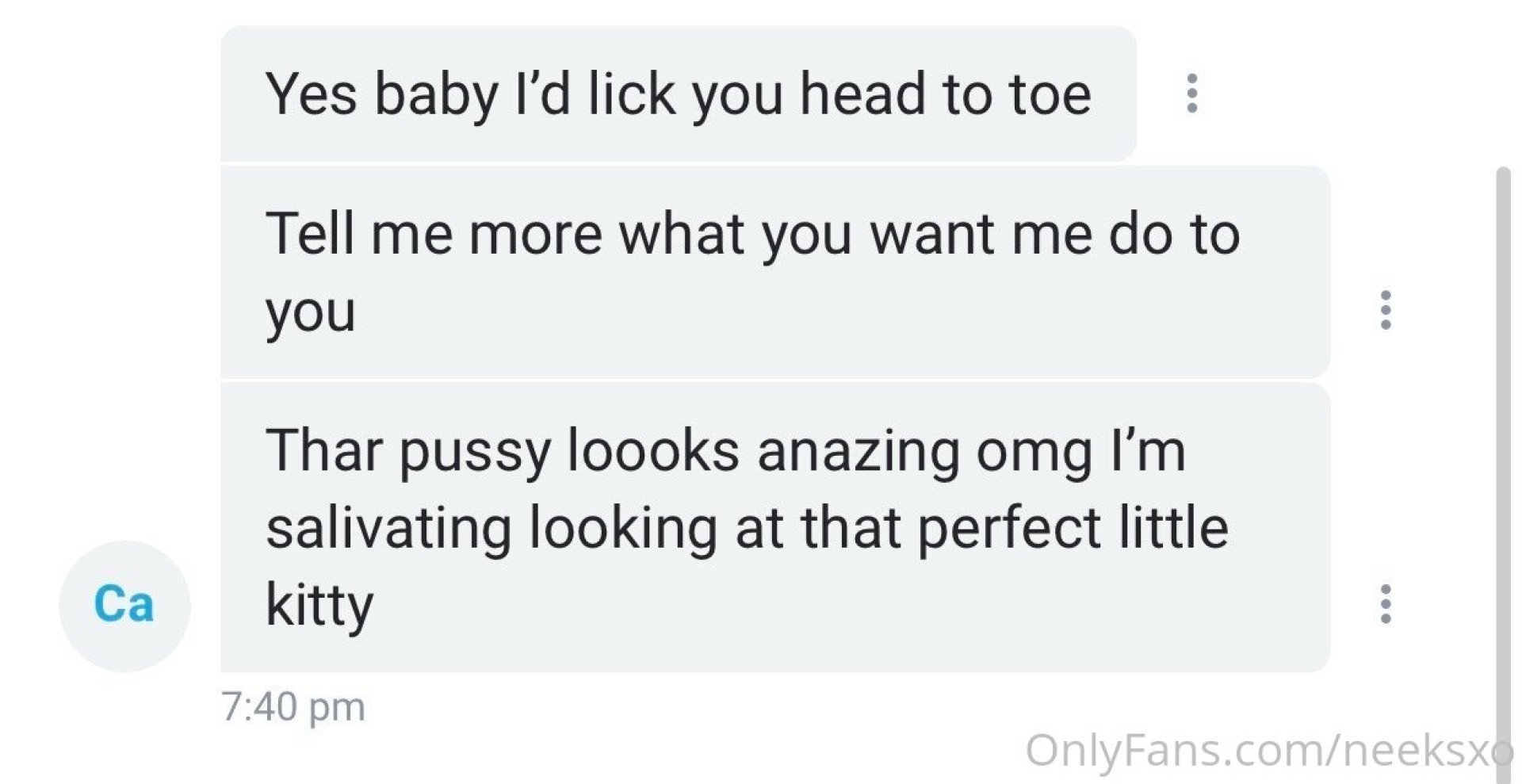
Task: Select the "Yes baby" message bubble
Action: (679, 94)
